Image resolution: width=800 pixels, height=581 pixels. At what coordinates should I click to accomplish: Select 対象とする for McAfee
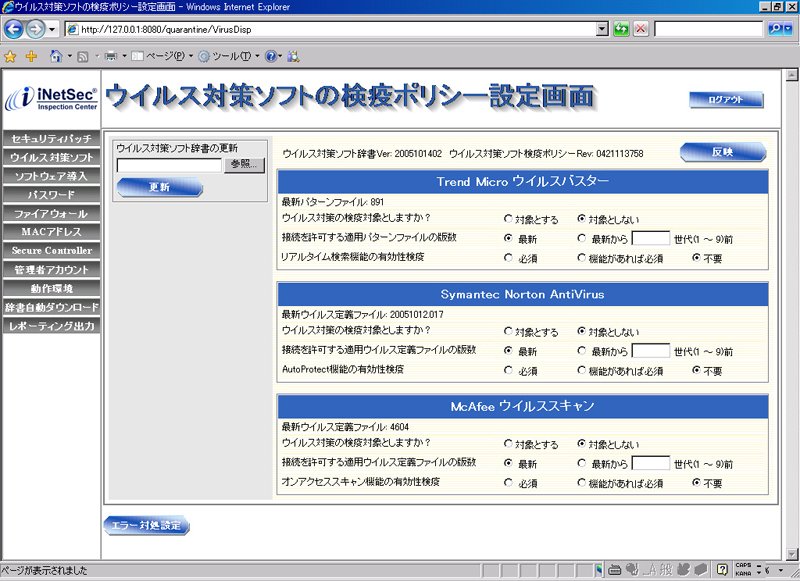tap(508, 444)
